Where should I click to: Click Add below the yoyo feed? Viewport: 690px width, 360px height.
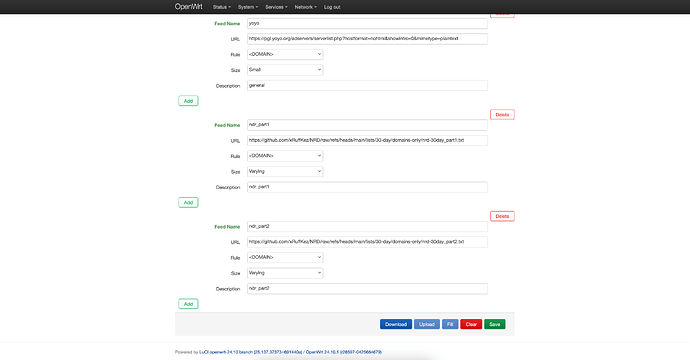pos(188,101)
